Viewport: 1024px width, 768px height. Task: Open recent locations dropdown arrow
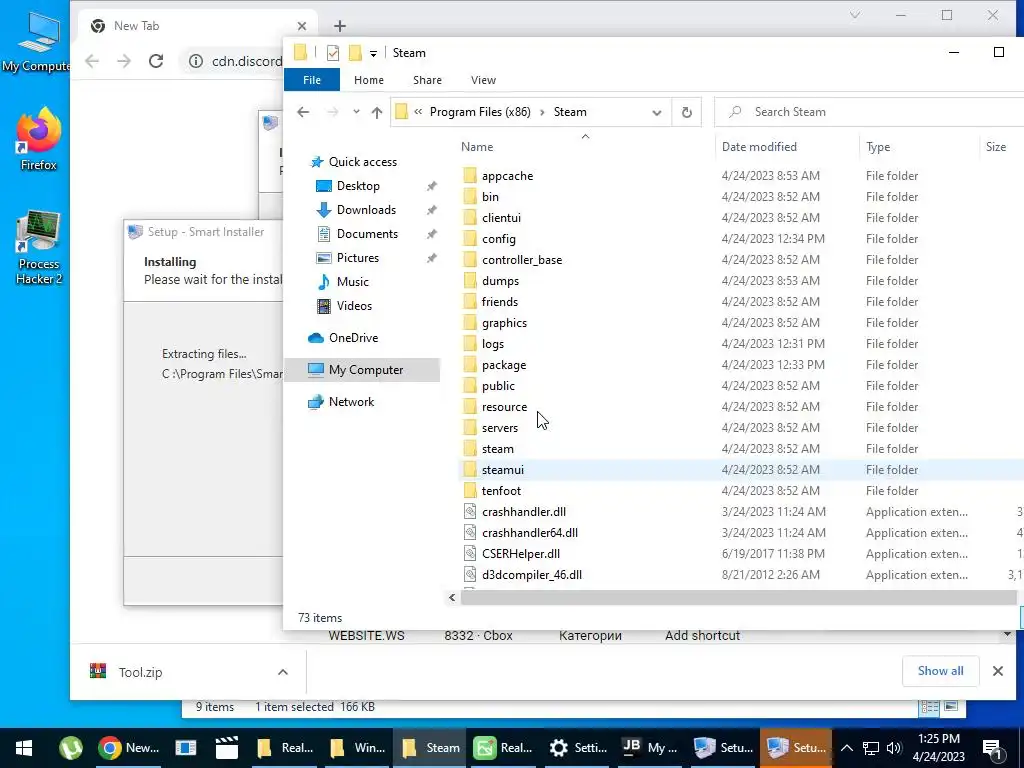pyautogui.click(x=356, y=112)
